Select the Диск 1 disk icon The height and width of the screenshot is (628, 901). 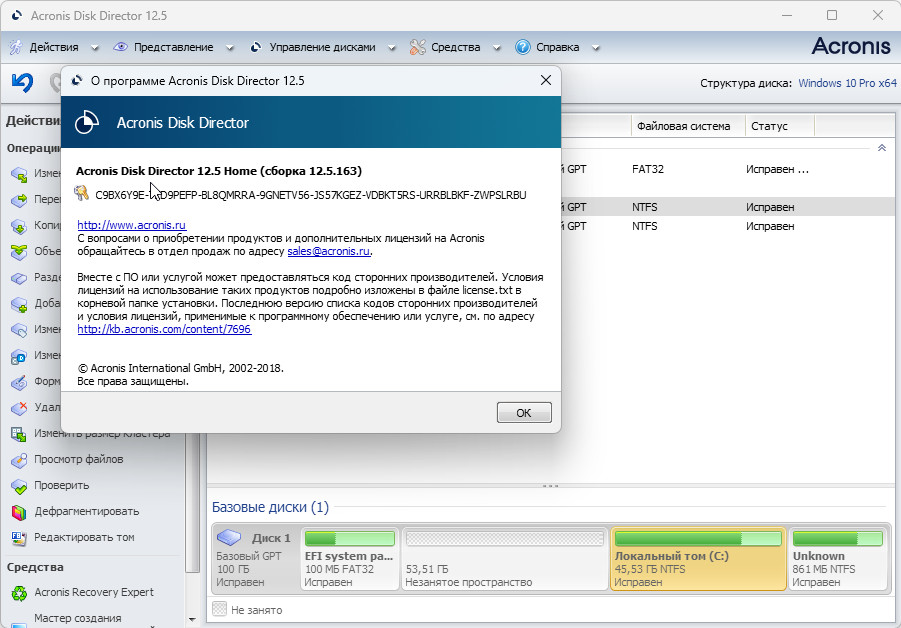230,538
